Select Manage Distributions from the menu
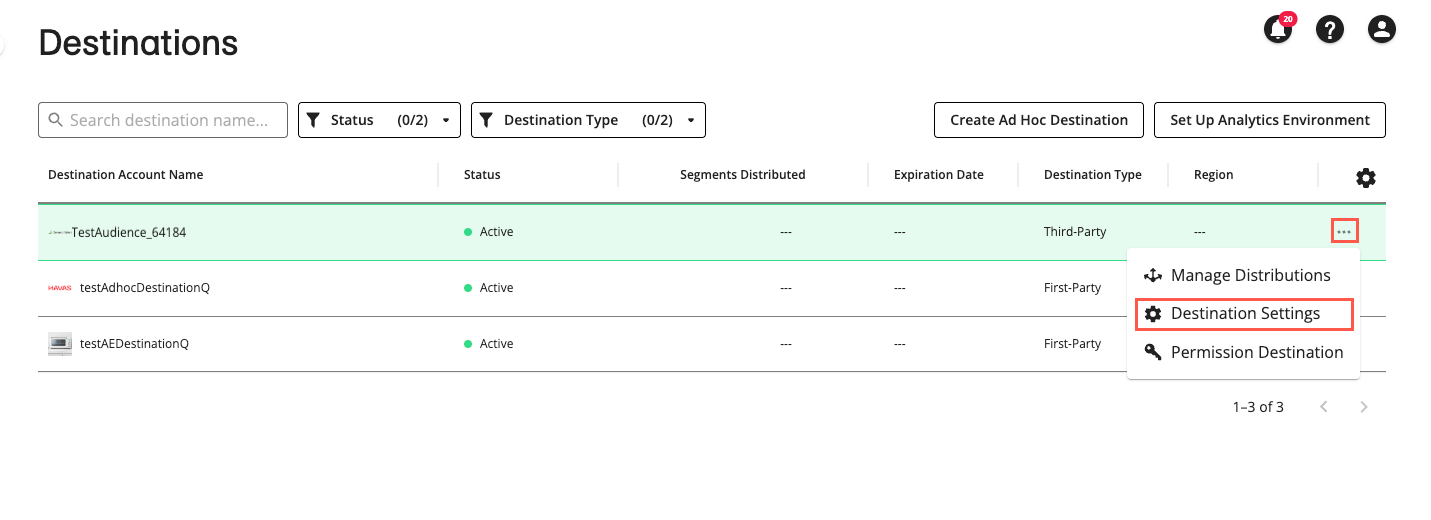 (x=1243, y=275)
